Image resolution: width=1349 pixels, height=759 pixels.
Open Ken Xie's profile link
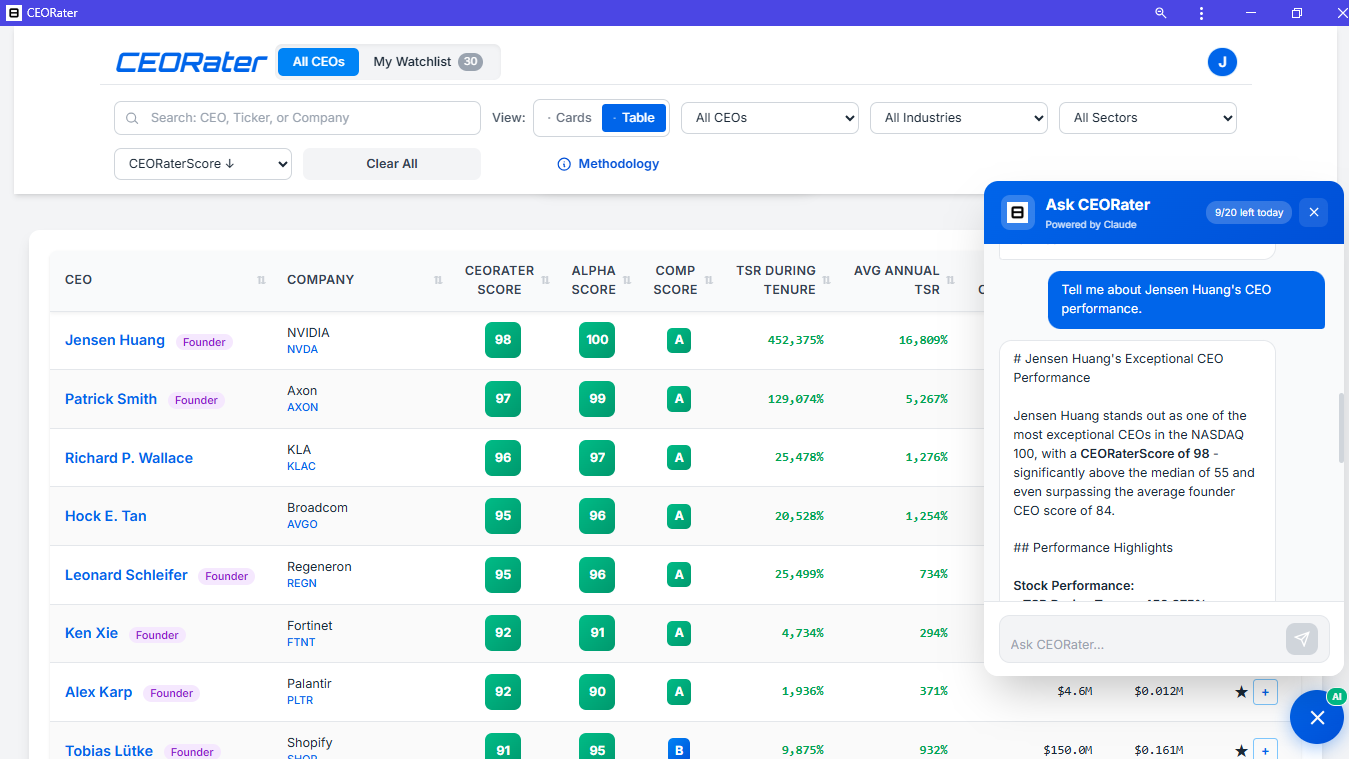92,633
